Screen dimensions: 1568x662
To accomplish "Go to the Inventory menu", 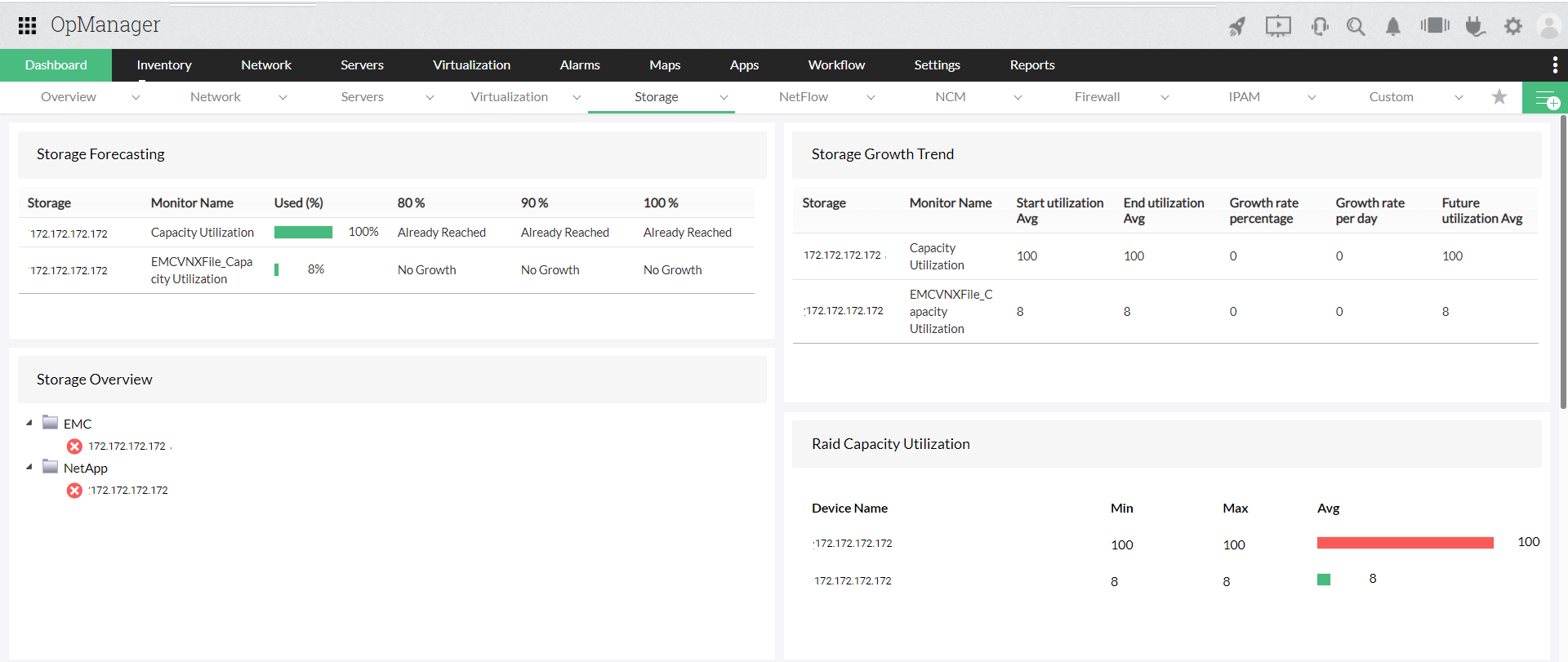I will [x=164, y=65].
